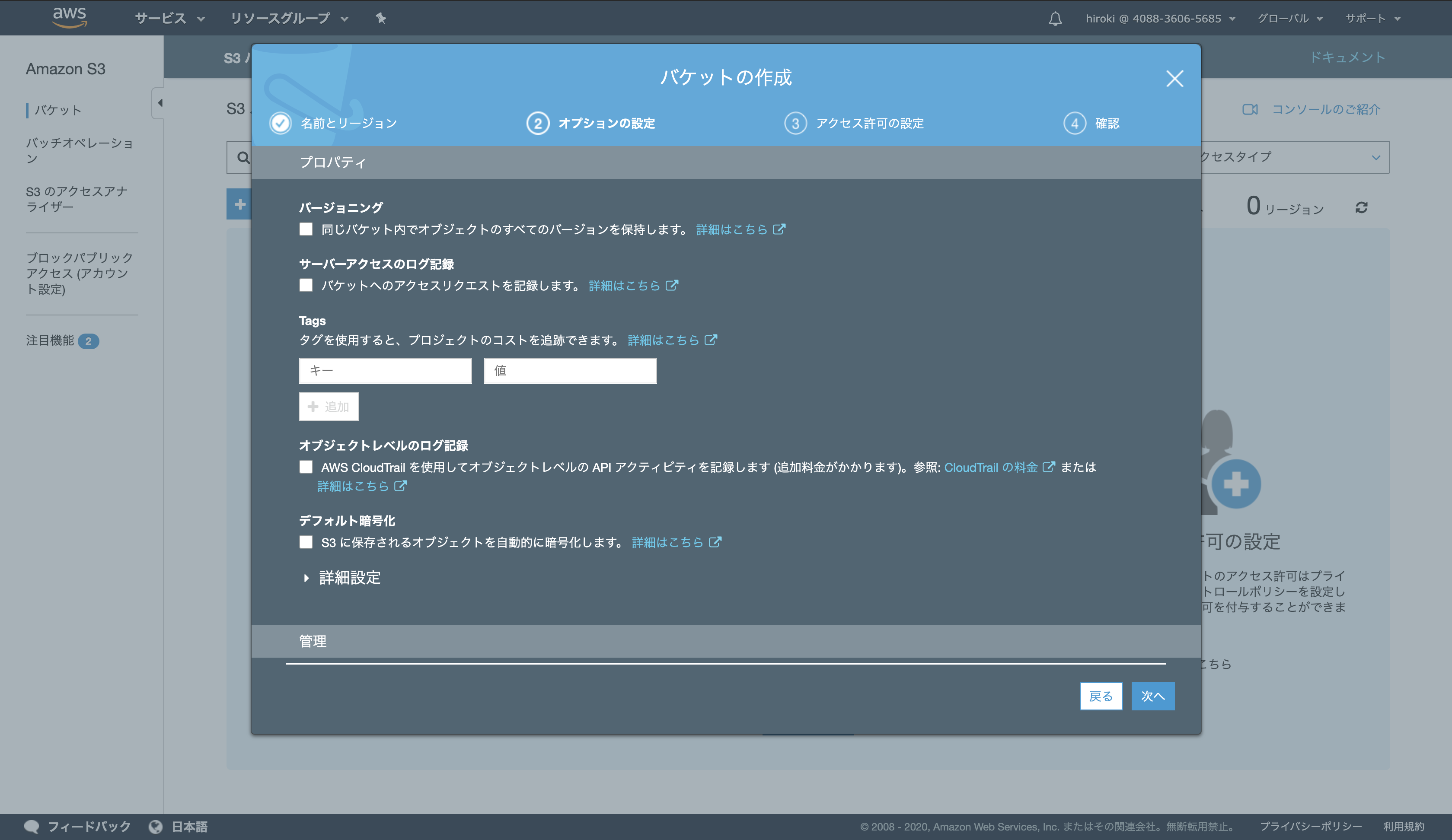The height and width of the screenshot is (840, 1452).
Task: Click the Tags キー input field
Action: click(x=385, y=370)
